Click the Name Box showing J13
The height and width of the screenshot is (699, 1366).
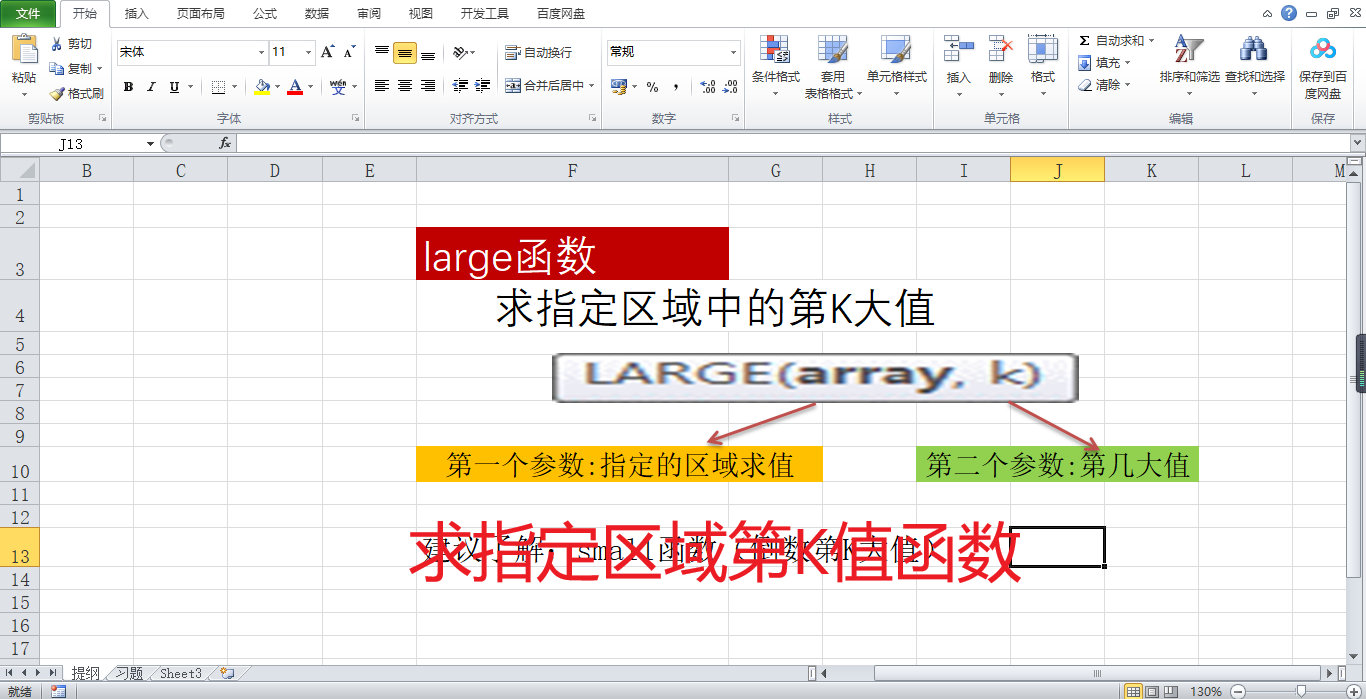click(71, 144)
